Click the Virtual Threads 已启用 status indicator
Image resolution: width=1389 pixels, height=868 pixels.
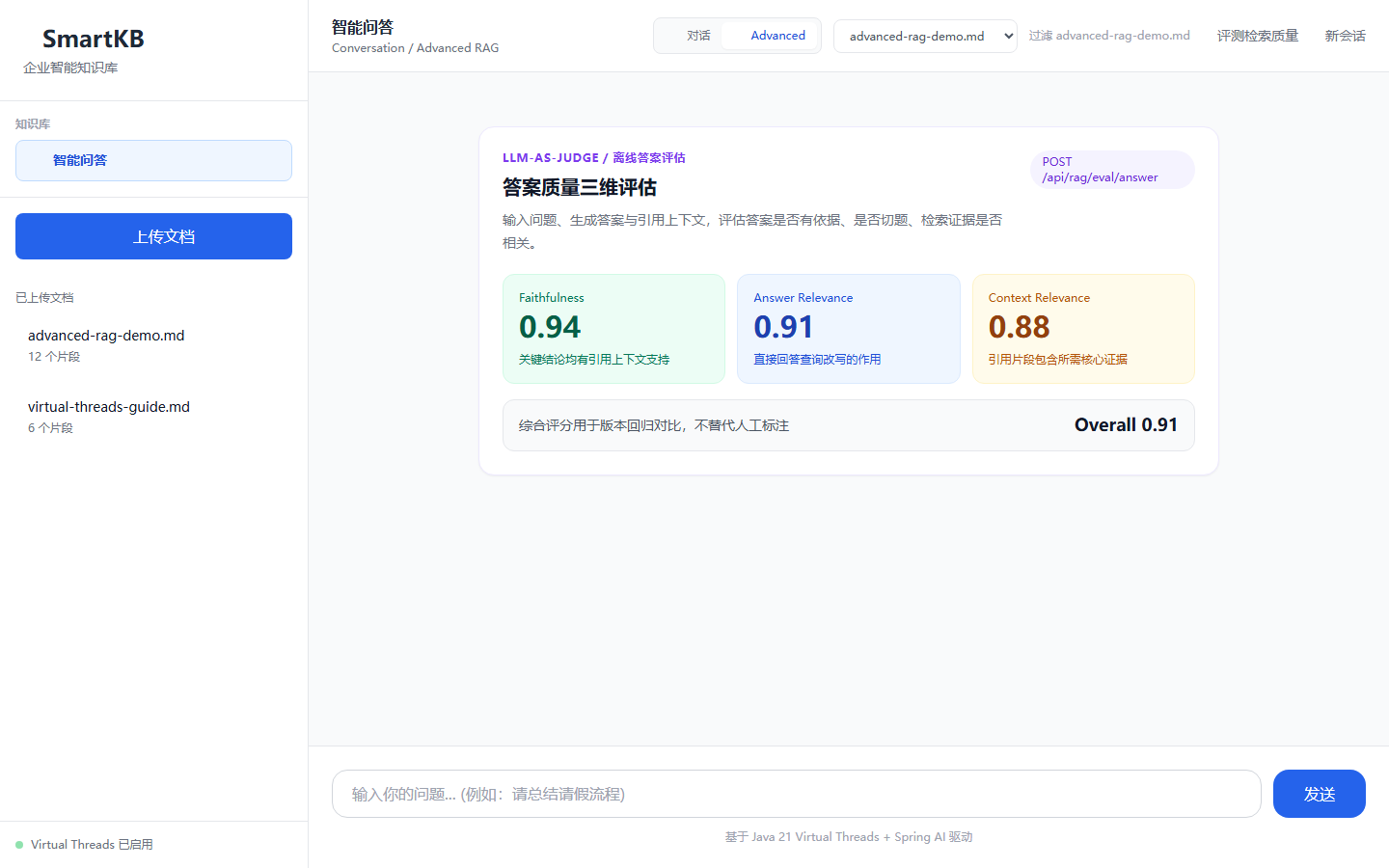[84, 845]
